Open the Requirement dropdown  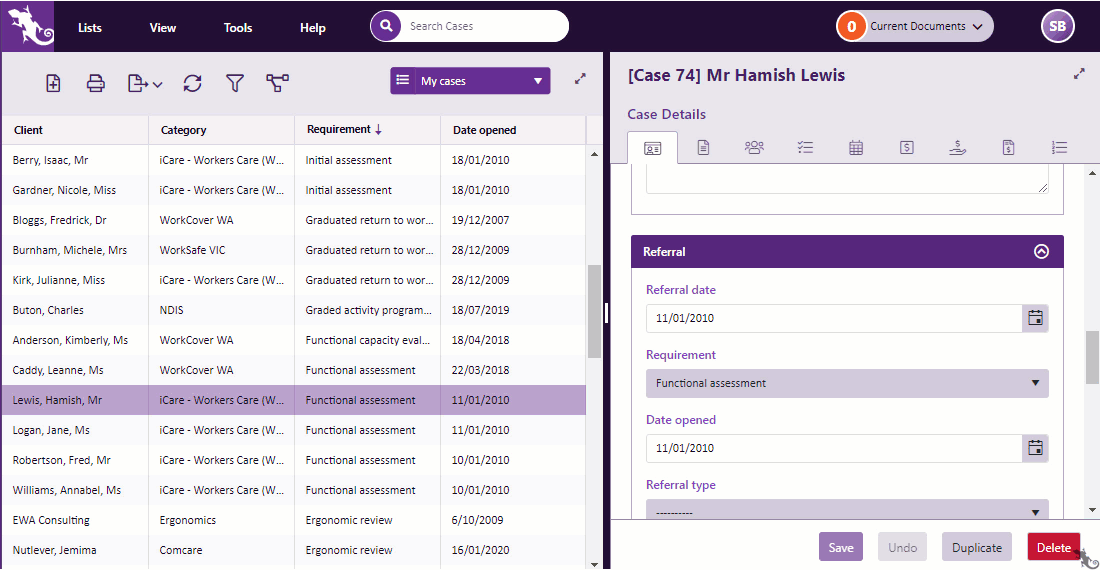pyautogui.click(x=847, y=384)
